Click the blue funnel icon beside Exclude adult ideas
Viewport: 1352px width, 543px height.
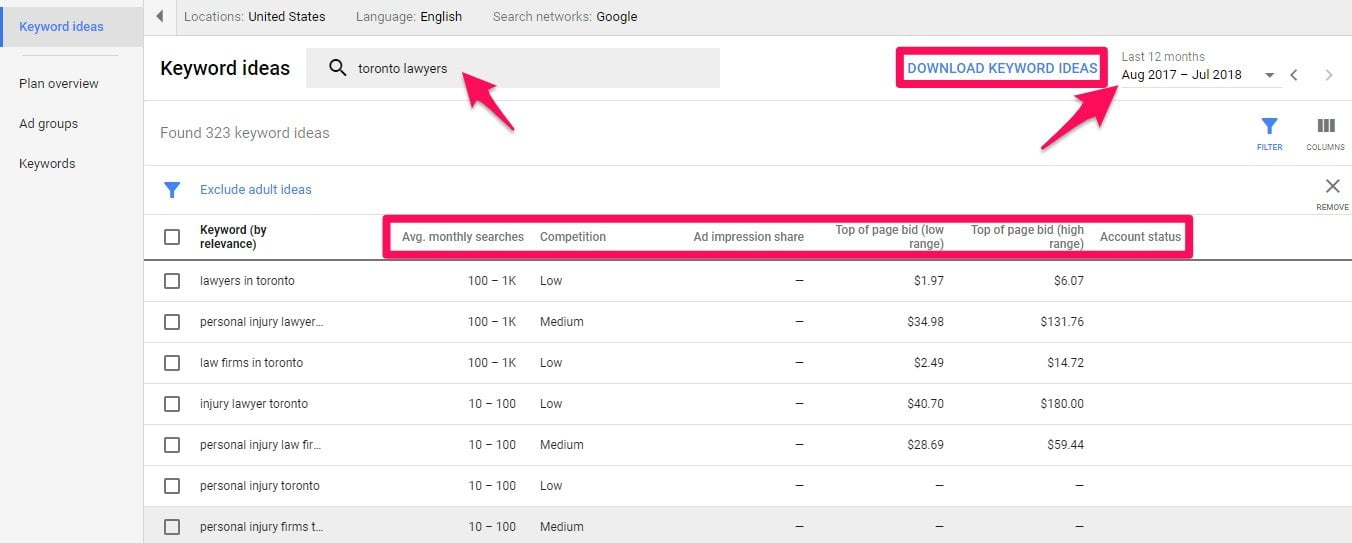click(172, 190)
